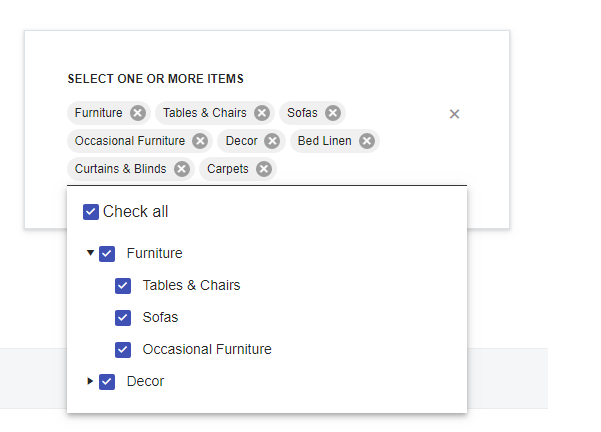Viewport: 601px width, 432px height.
Task: Remove the Furniture chip
Action: [138, 113]
